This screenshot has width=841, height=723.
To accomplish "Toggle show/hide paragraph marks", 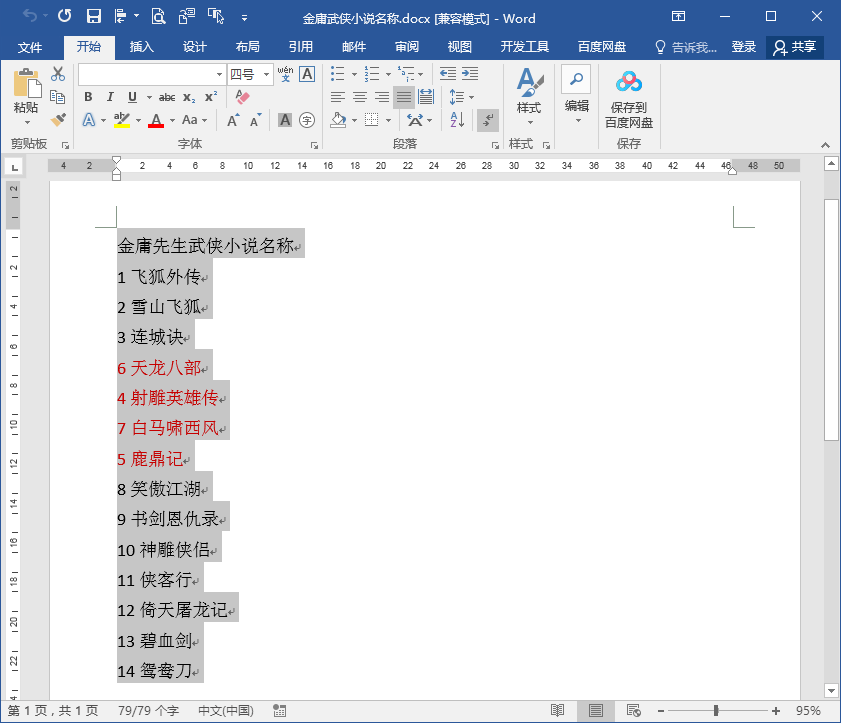I will coord(488,120).
